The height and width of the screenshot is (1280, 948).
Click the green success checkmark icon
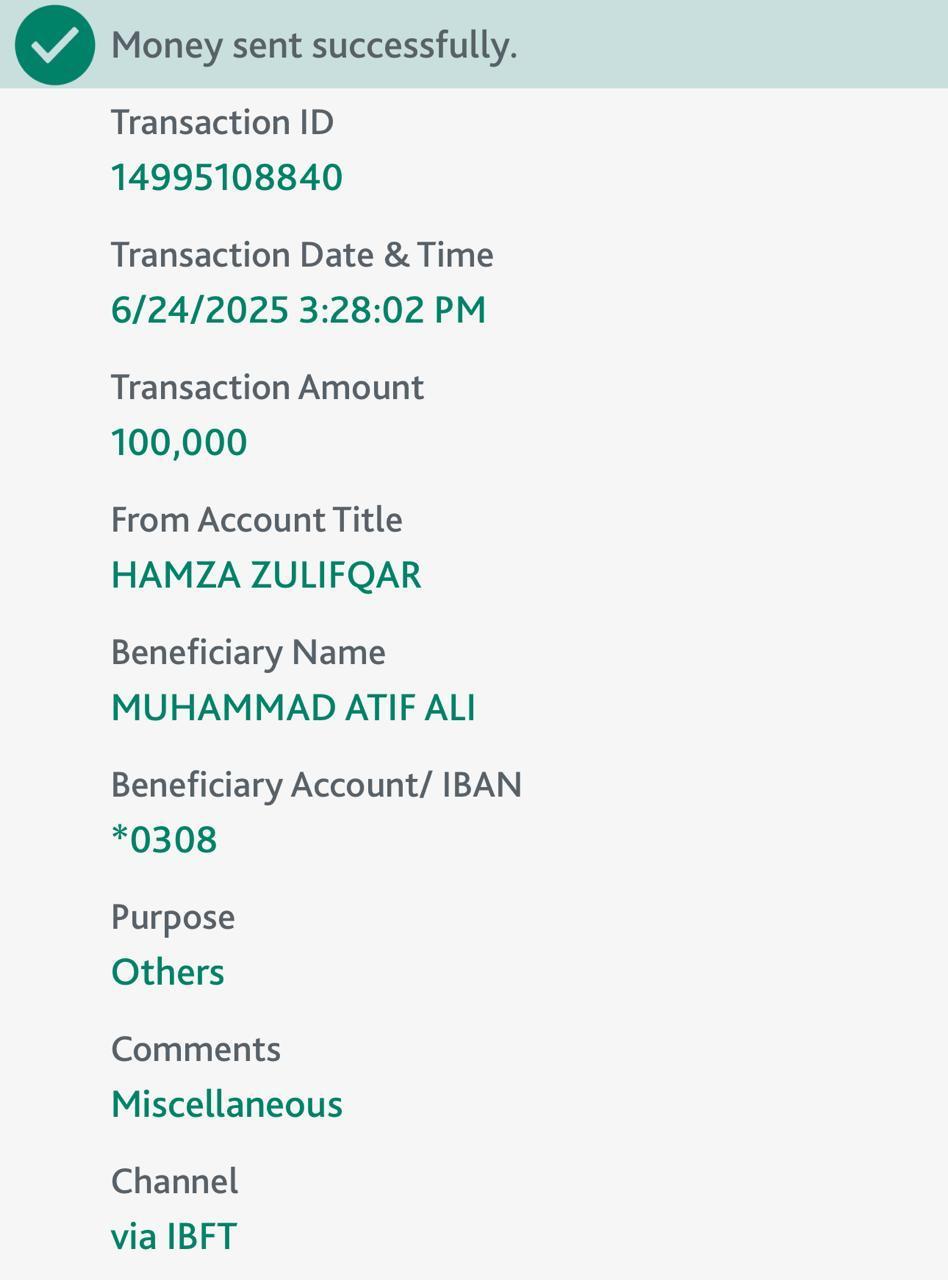tap(55, 45)
